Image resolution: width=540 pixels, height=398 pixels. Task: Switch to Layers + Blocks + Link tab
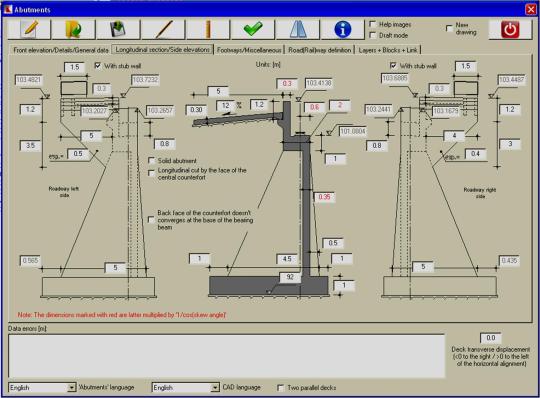pyautogui.click(x=388, y=50)
